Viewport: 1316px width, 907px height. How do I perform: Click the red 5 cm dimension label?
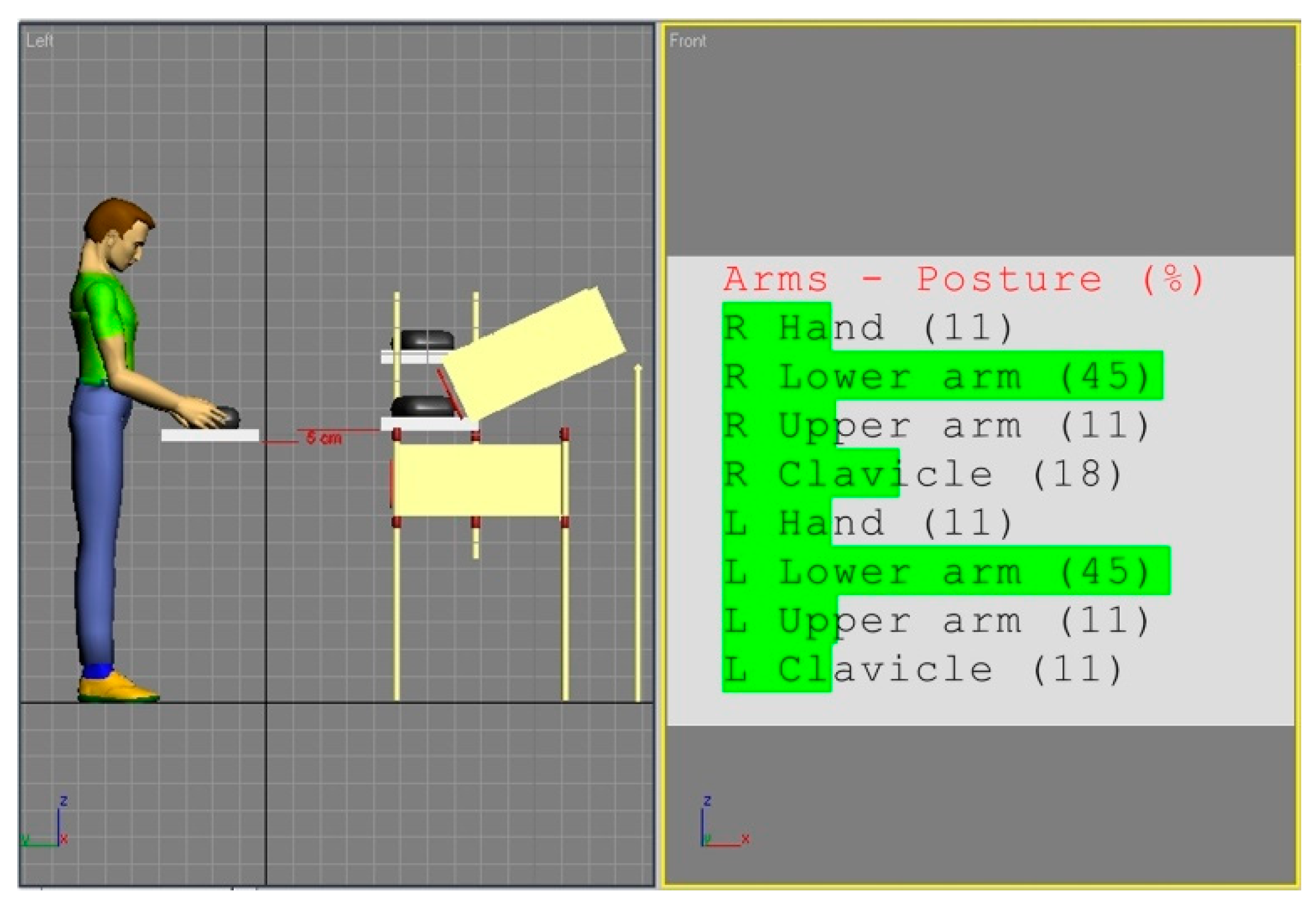click(324, 438)
